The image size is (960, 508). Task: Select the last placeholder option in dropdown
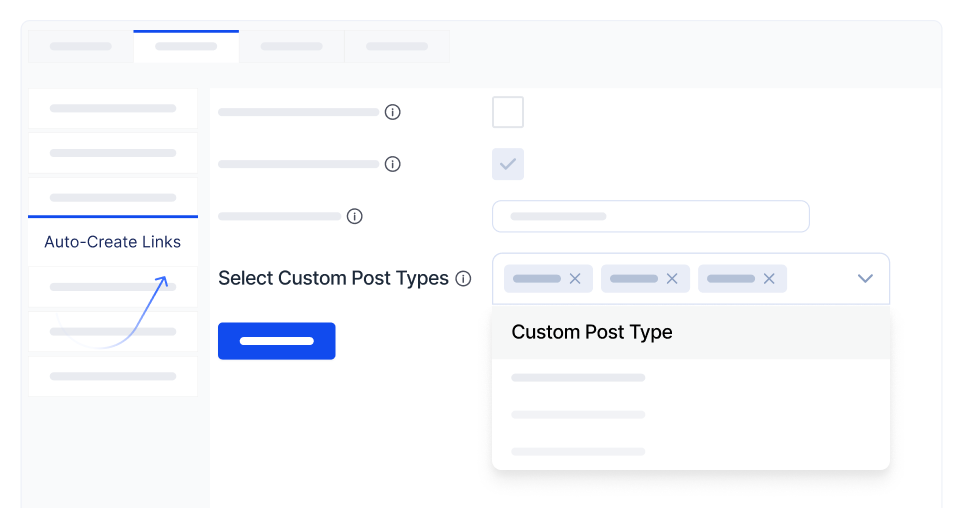coord(578,452)
